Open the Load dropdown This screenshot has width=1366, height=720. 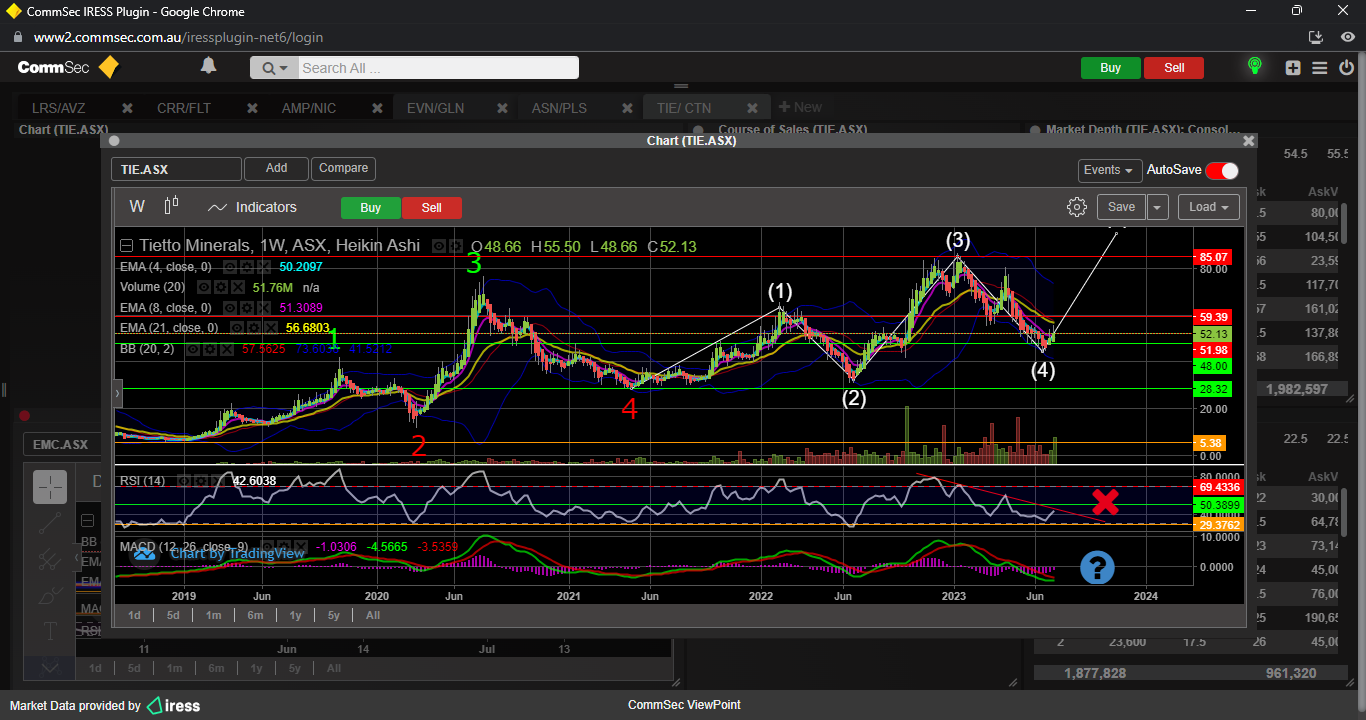(x=1208, y=207)
